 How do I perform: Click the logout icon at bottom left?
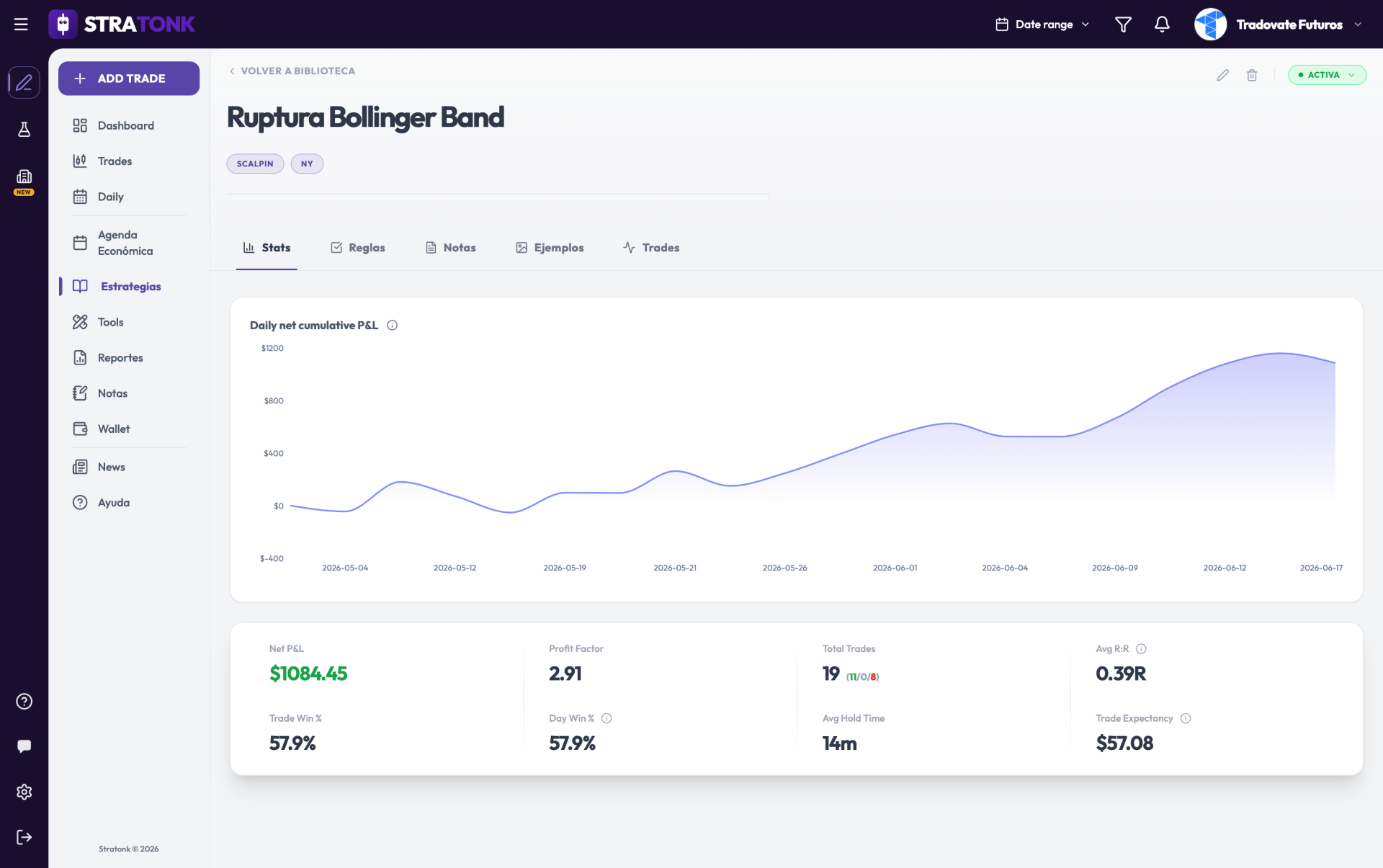click(24, 837)
